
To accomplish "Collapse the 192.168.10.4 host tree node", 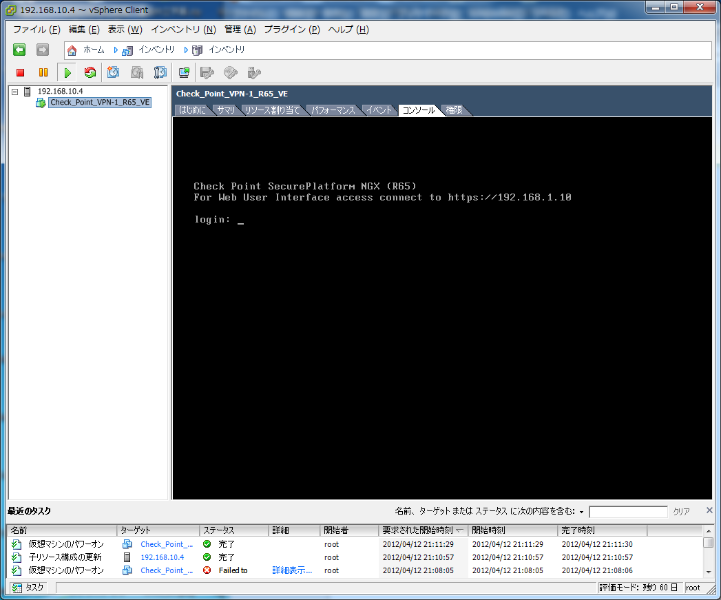I will (15, 91).
